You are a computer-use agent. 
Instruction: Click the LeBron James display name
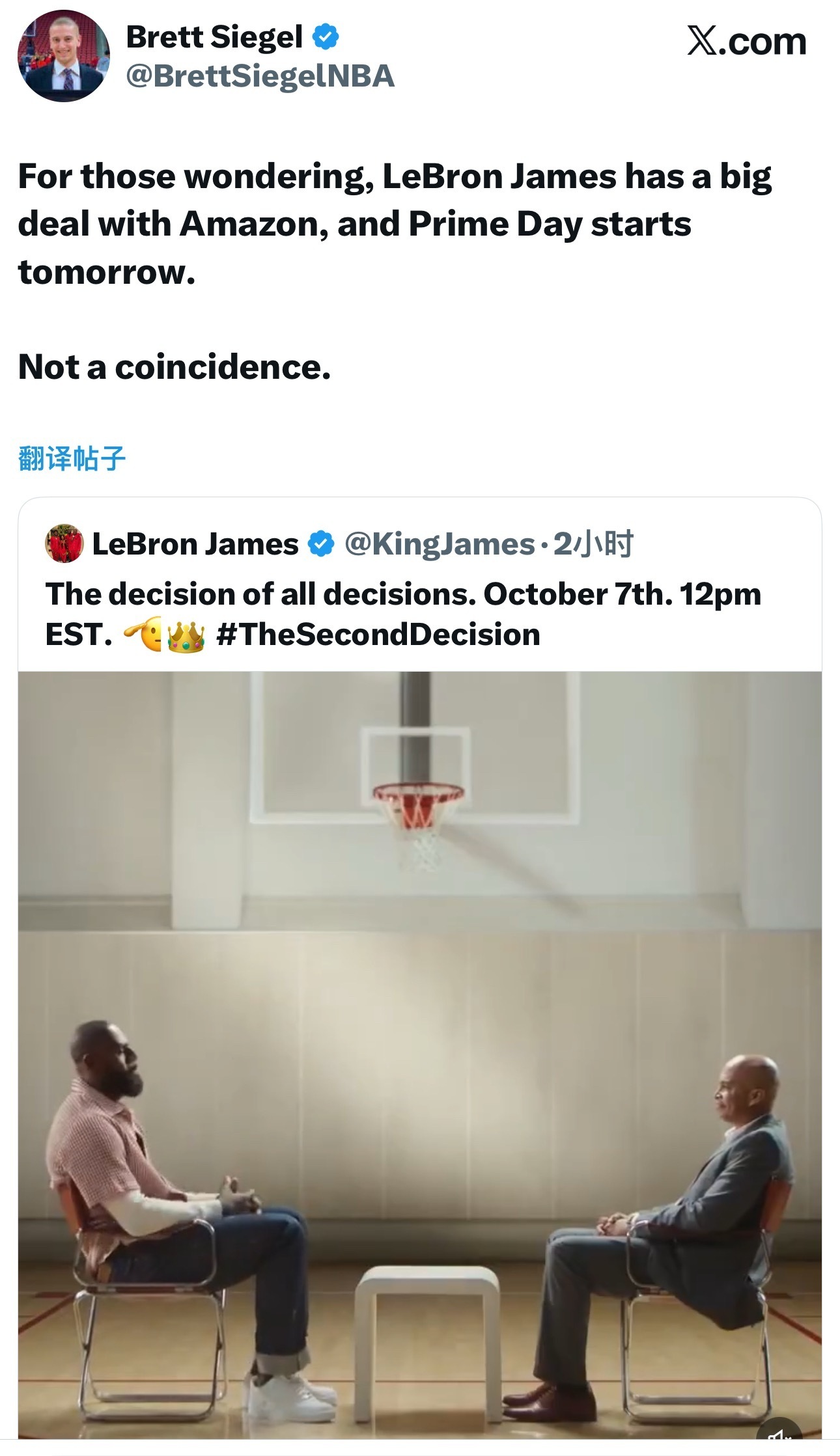195,544
